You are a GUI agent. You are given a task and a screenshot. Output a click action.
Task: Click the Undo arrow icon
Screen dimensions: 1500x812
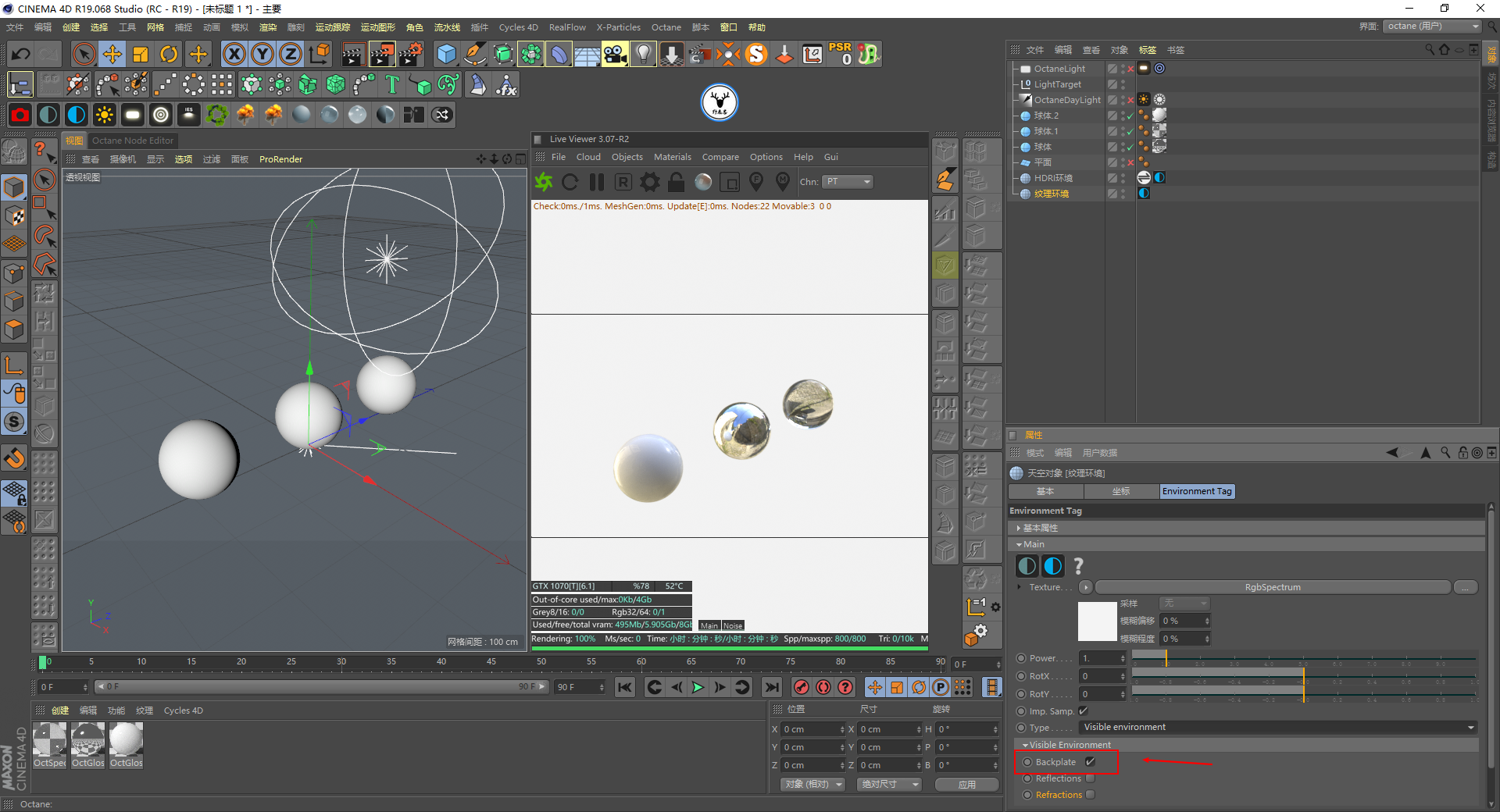click(21, 54)
